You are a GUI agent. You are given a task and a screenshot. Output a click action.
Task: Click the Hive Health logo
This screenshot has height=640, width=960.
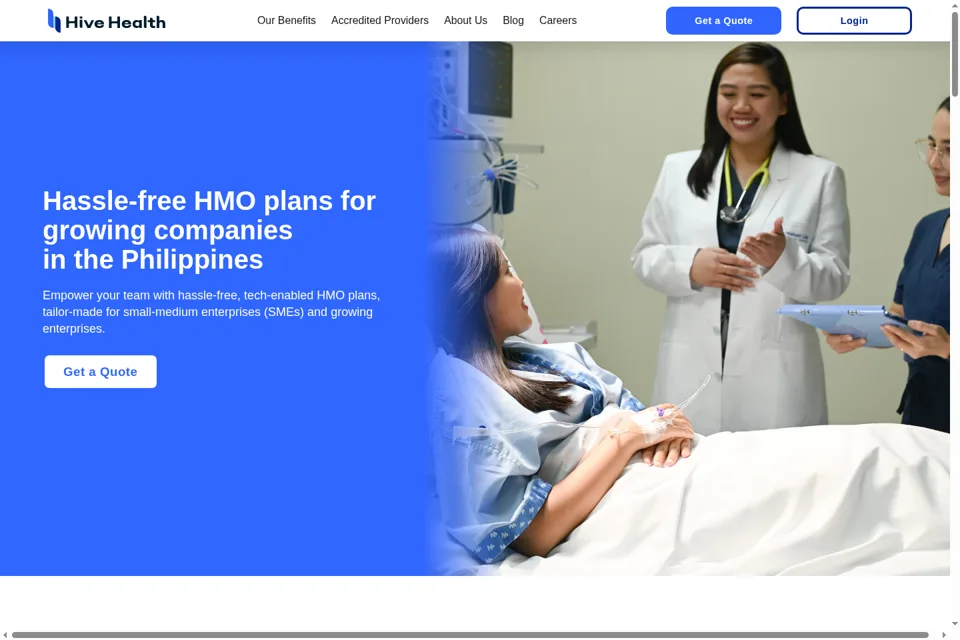pyautogui.click(x=107, y=21)
